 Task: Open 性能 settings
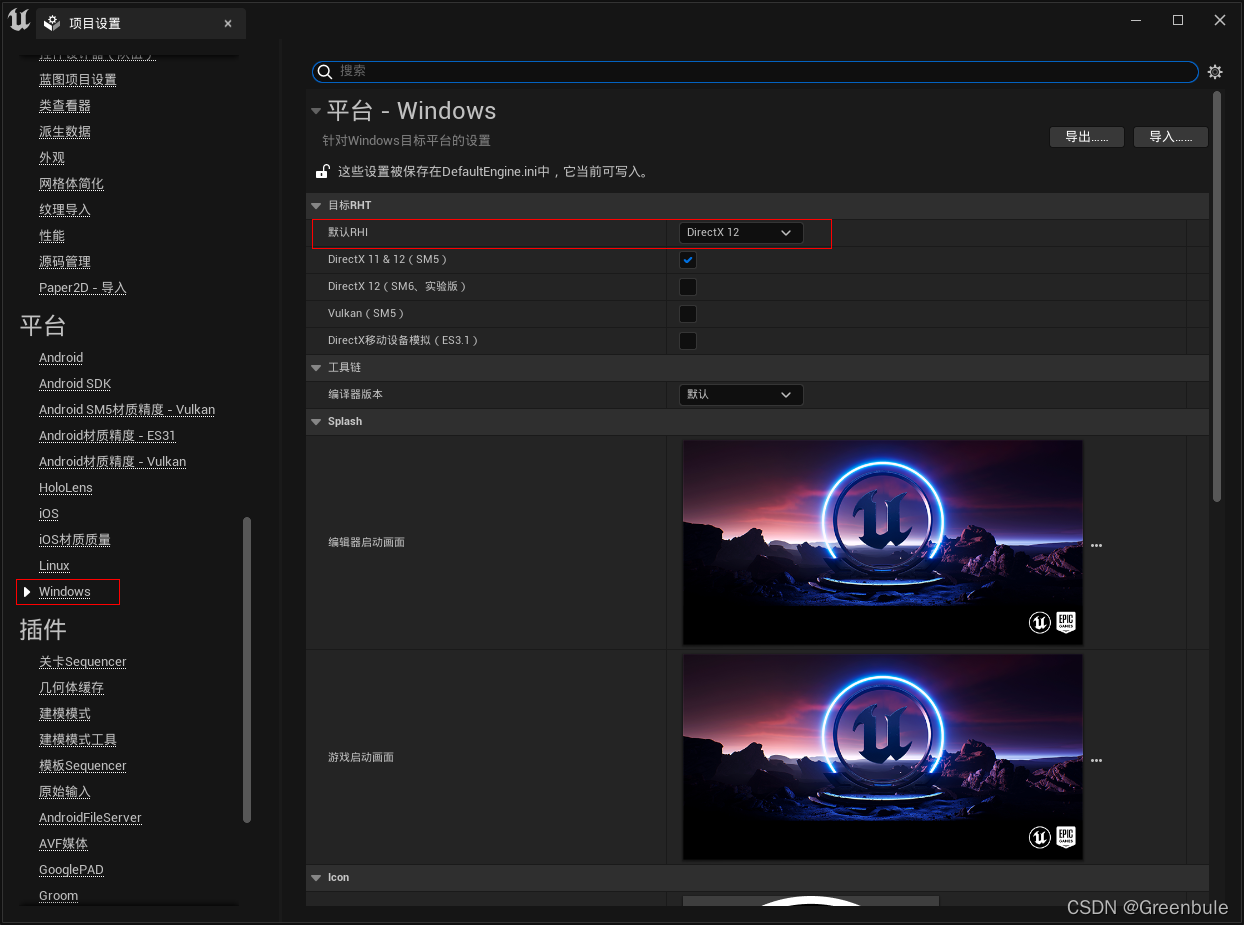coord(52,236)
